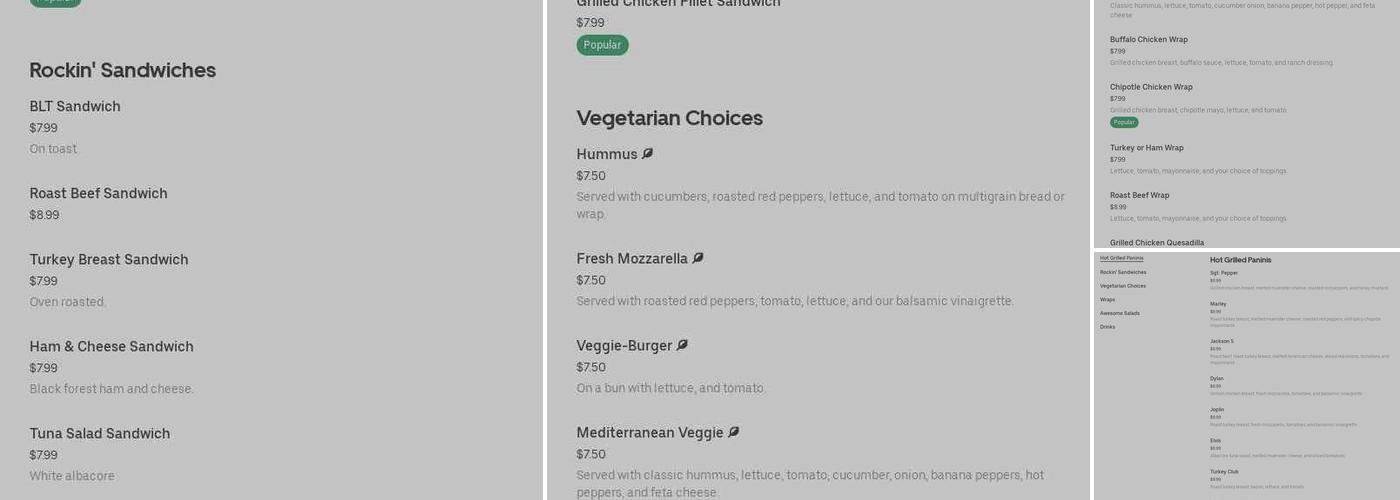The image size is (1400, 500).
Task: Choose the Sgt. Pepper panini
Action: (1224, 273)
